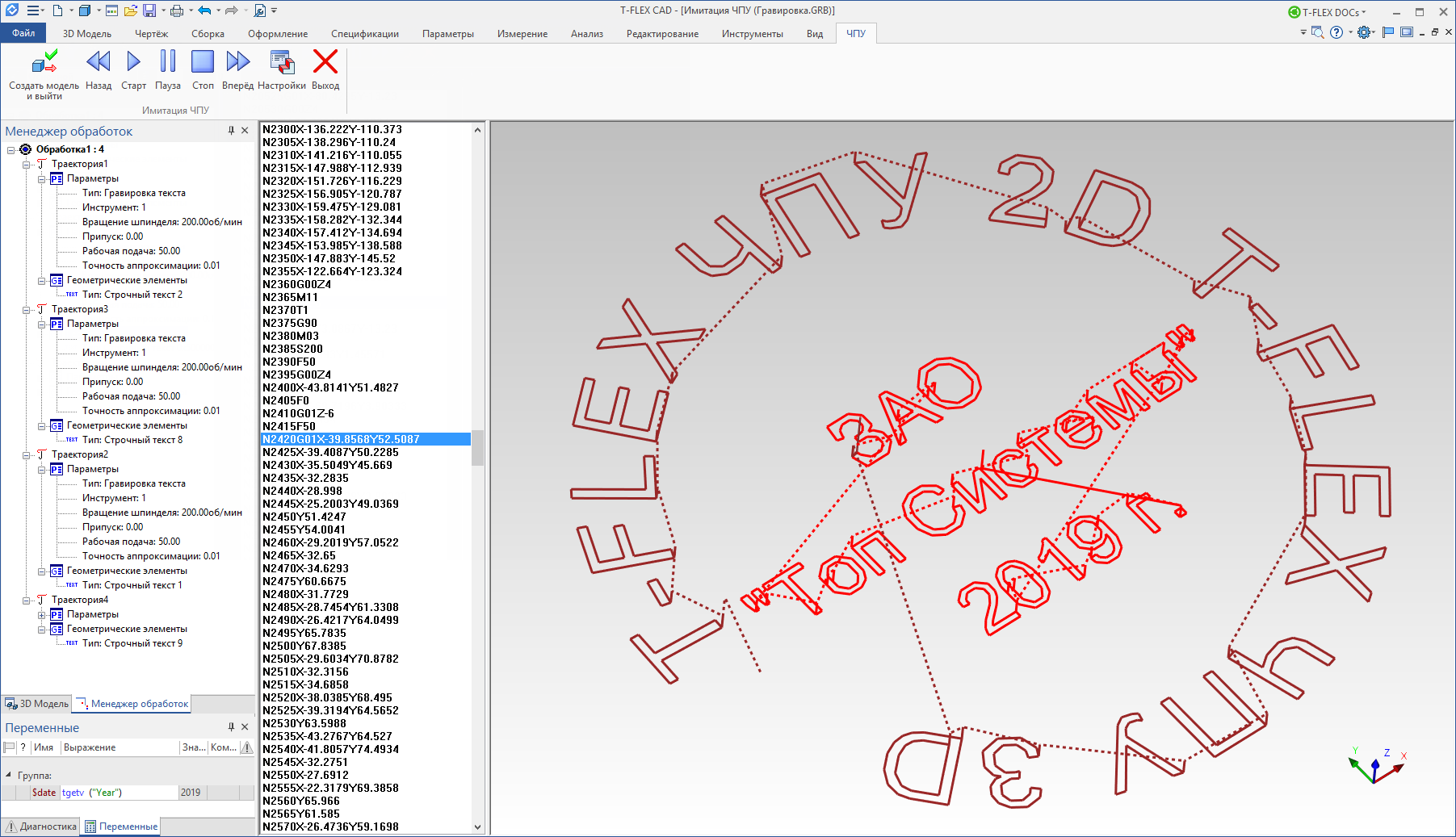Screen dimensions: 1456x837
Task: Create new 3D model cube icon
Action: 84,10
